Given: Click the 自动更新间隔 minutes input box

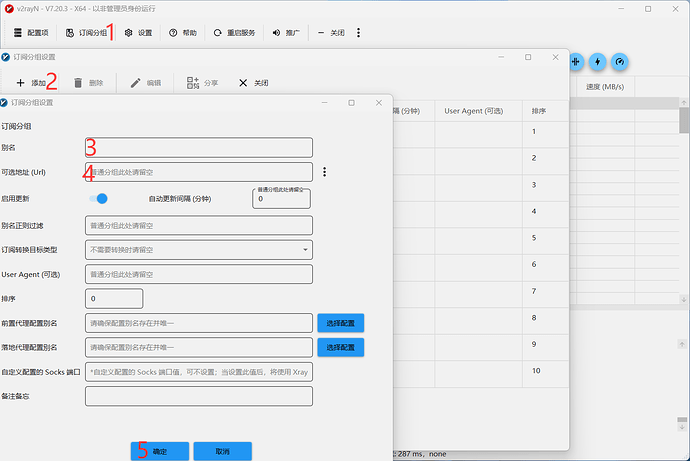Looking at the screenshot, I should click(x=282, y=199).
